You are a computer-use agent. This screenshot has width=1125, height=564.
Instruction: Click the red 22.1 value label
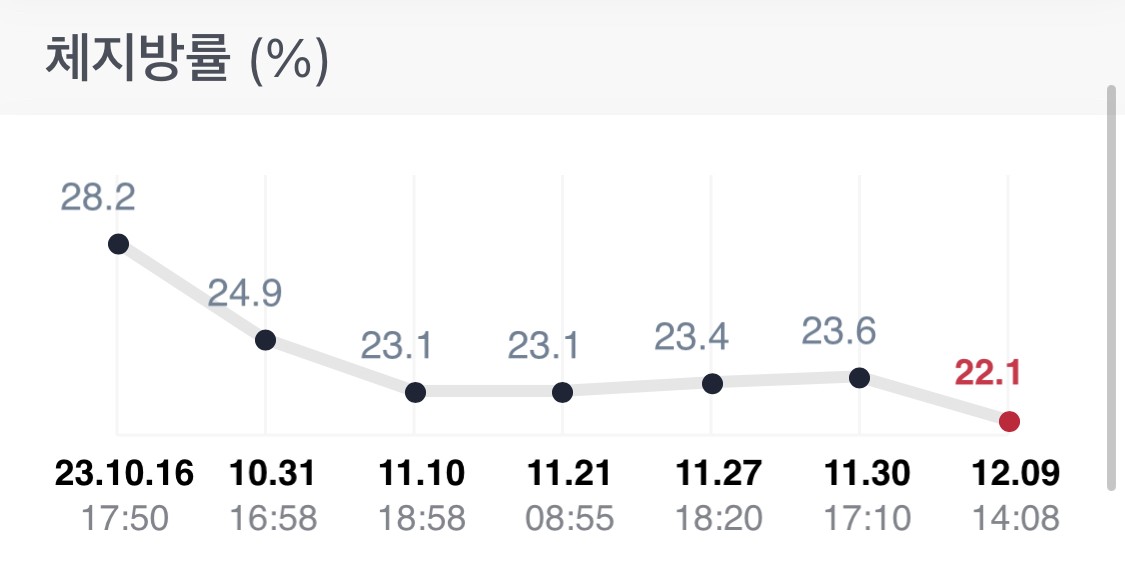pyautogui.click(x=986, y=373)
